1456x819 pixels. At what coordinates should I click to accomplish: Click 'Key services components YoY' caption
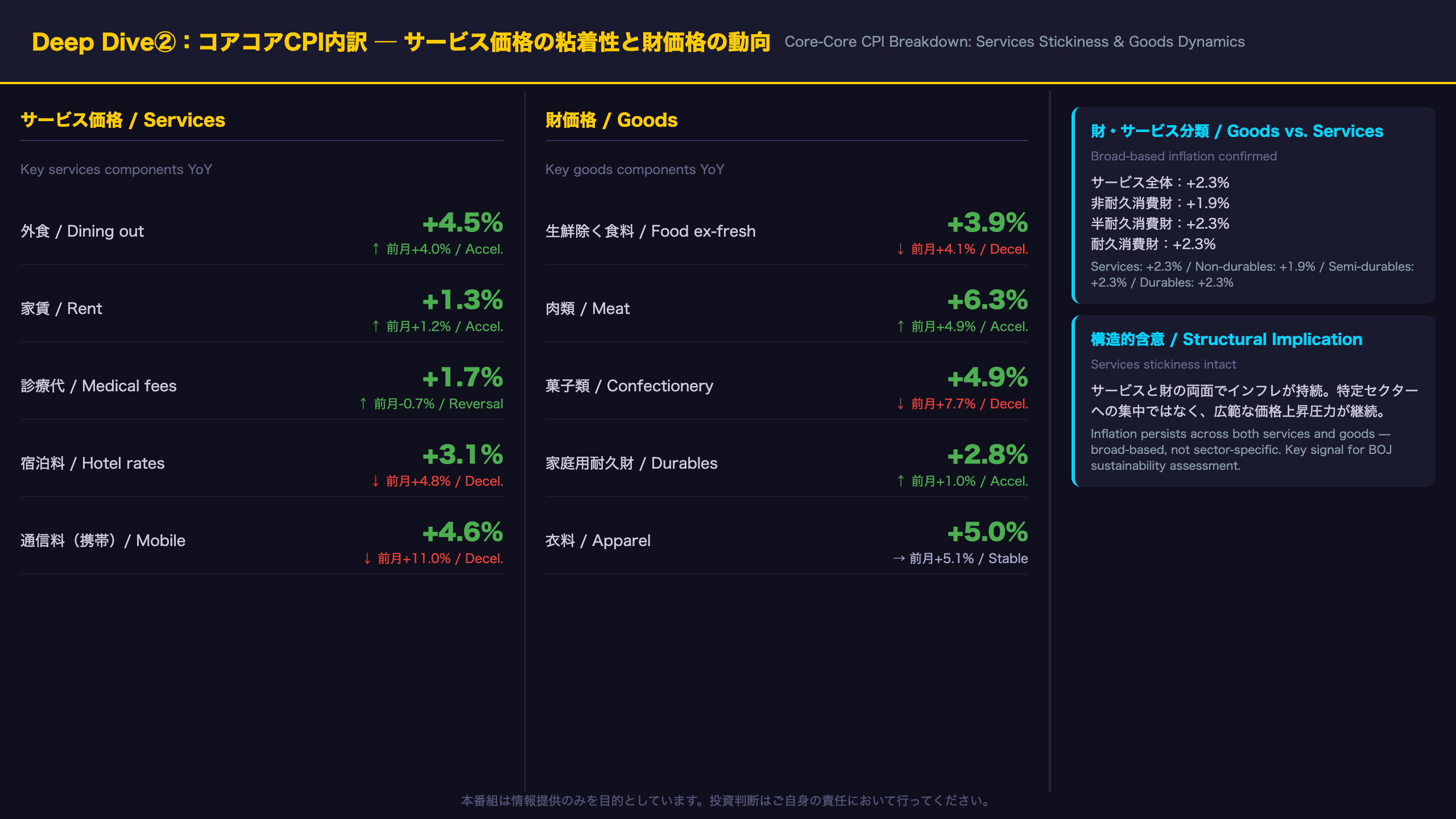coord(116,169)
